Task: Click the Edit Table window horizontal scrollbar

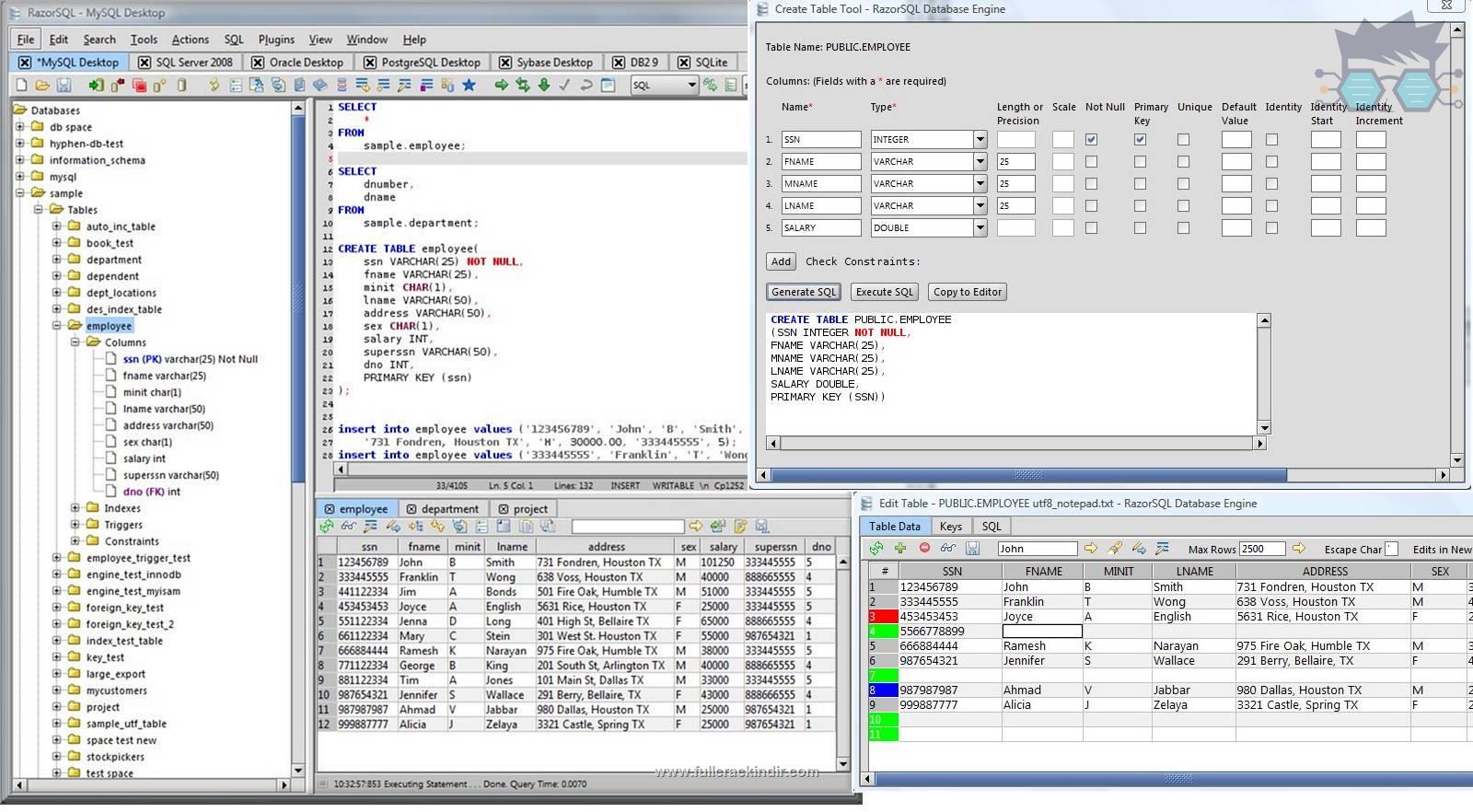Action: click(x=1178, y=779)
